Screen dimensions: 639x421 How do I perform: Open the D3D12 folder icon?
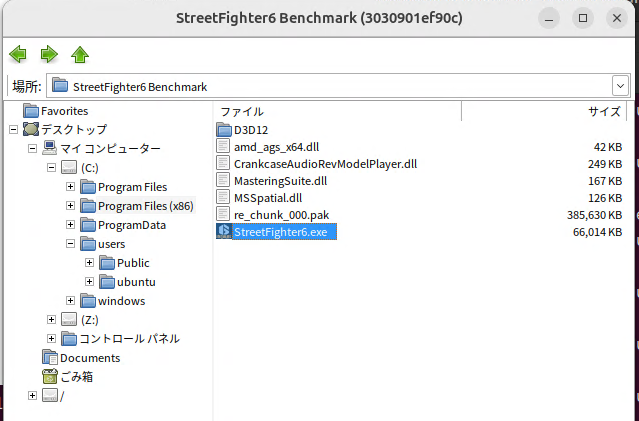[224, 130]
